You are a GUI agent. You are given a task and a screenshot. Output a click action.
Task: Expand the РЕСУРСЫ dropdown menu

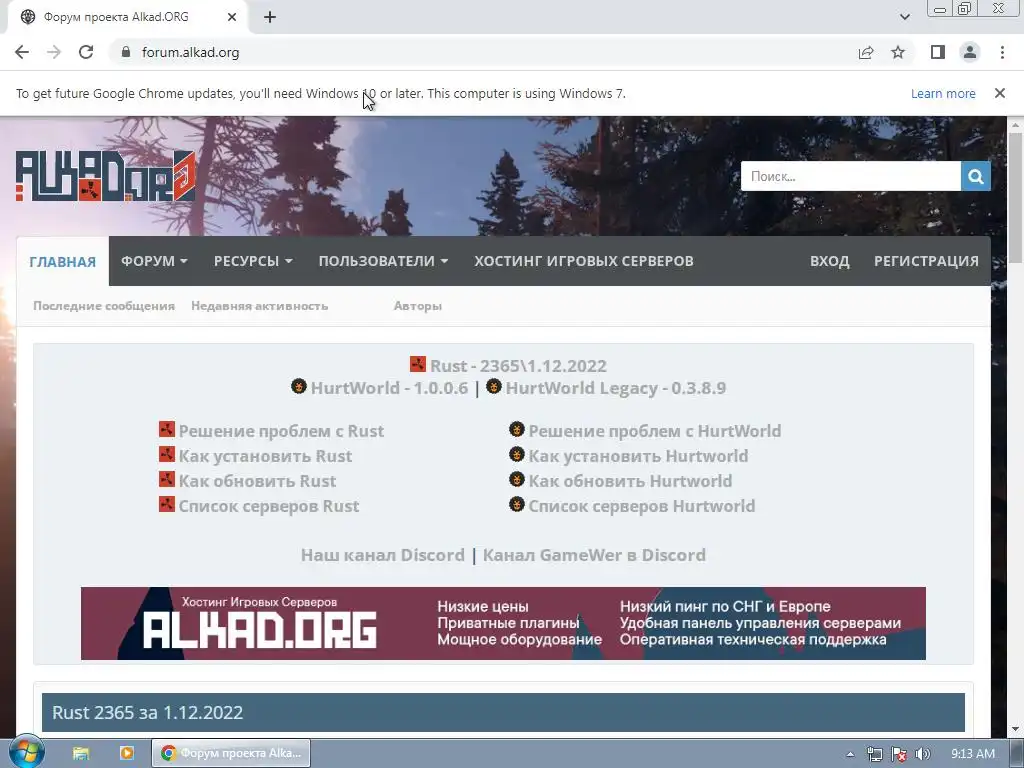[x=253, y=261]
